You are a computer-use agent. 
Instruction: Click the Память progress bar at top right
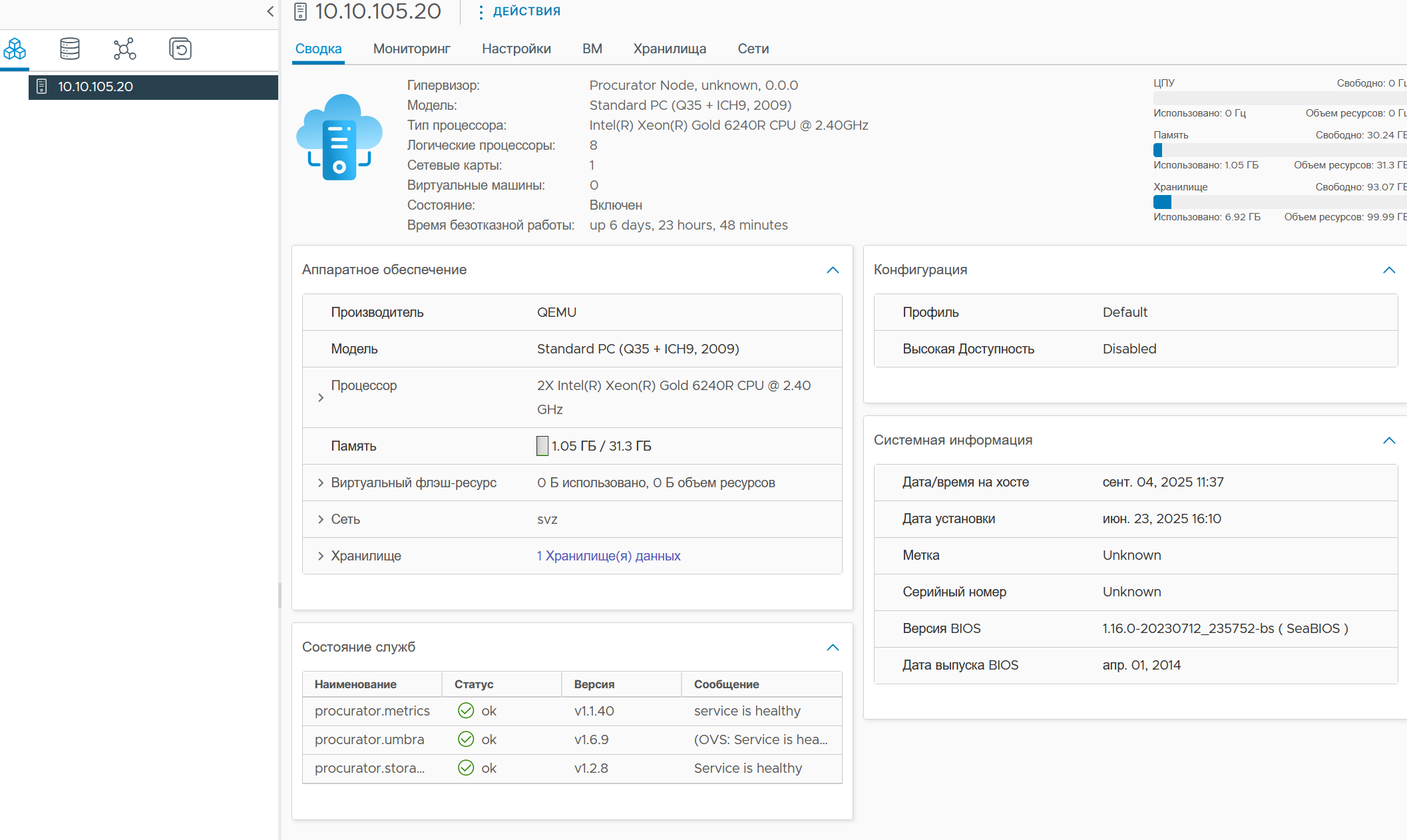coord(1280,150)
